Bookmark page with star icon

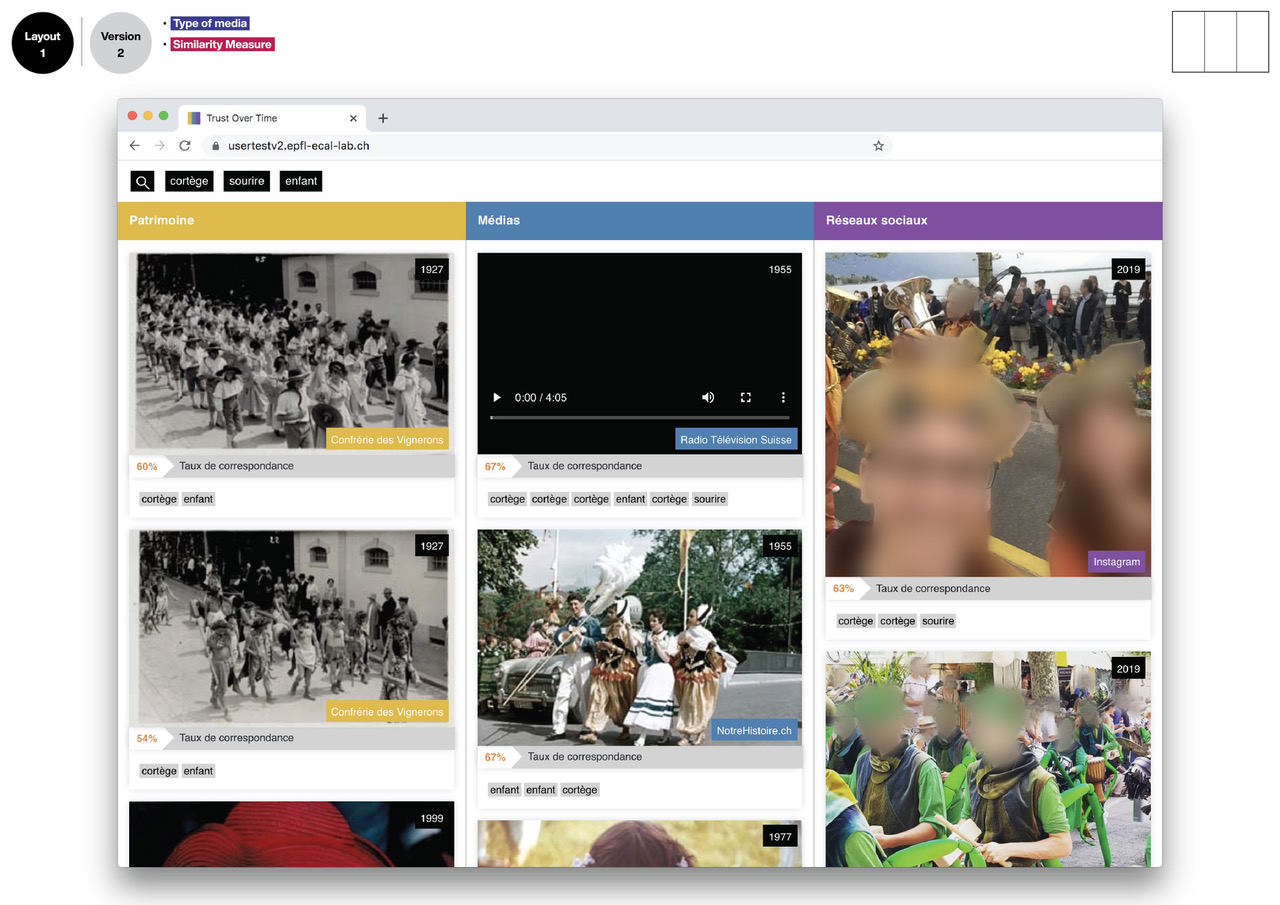(x=878, y=146)
